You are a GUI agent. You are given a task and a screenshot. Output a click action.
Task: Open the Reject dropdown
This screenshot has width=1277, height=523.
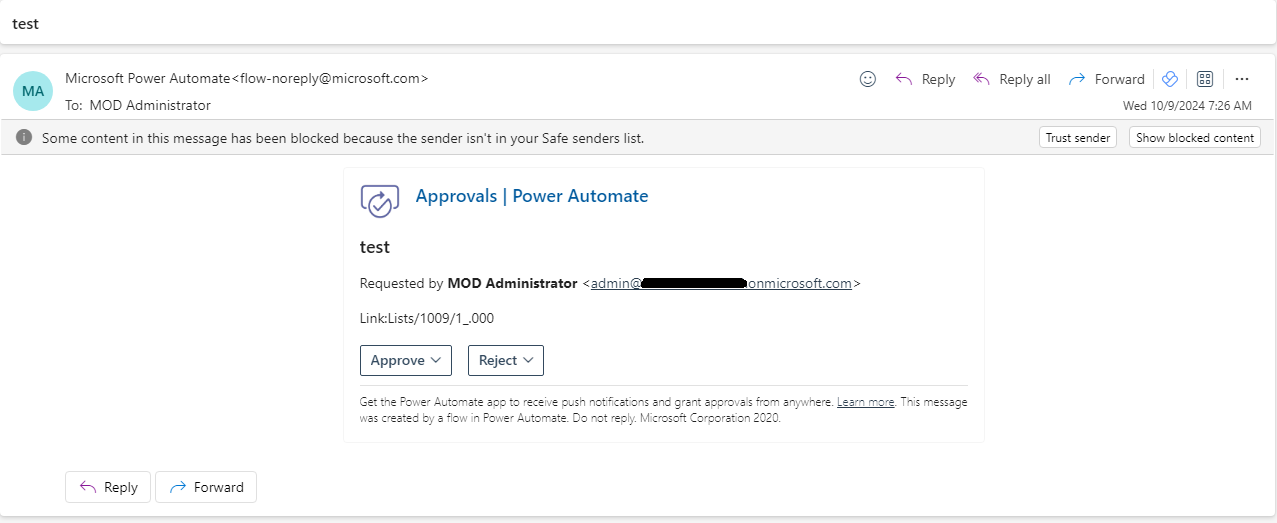[506, 360]
